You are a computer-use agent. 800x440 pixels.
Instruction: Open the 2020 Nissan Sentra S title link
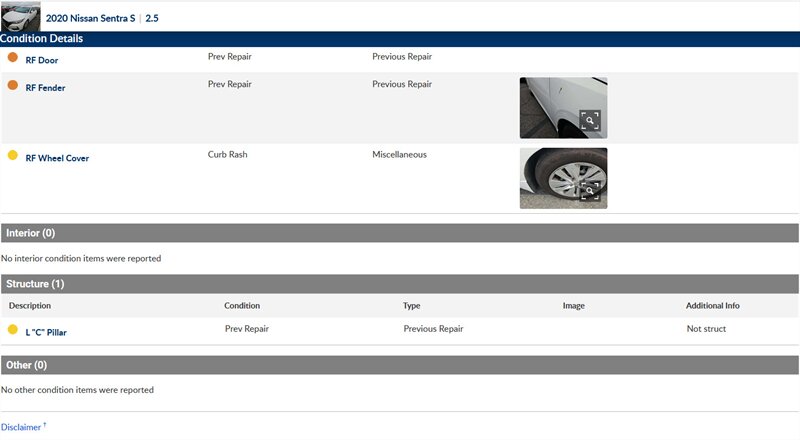90,18
